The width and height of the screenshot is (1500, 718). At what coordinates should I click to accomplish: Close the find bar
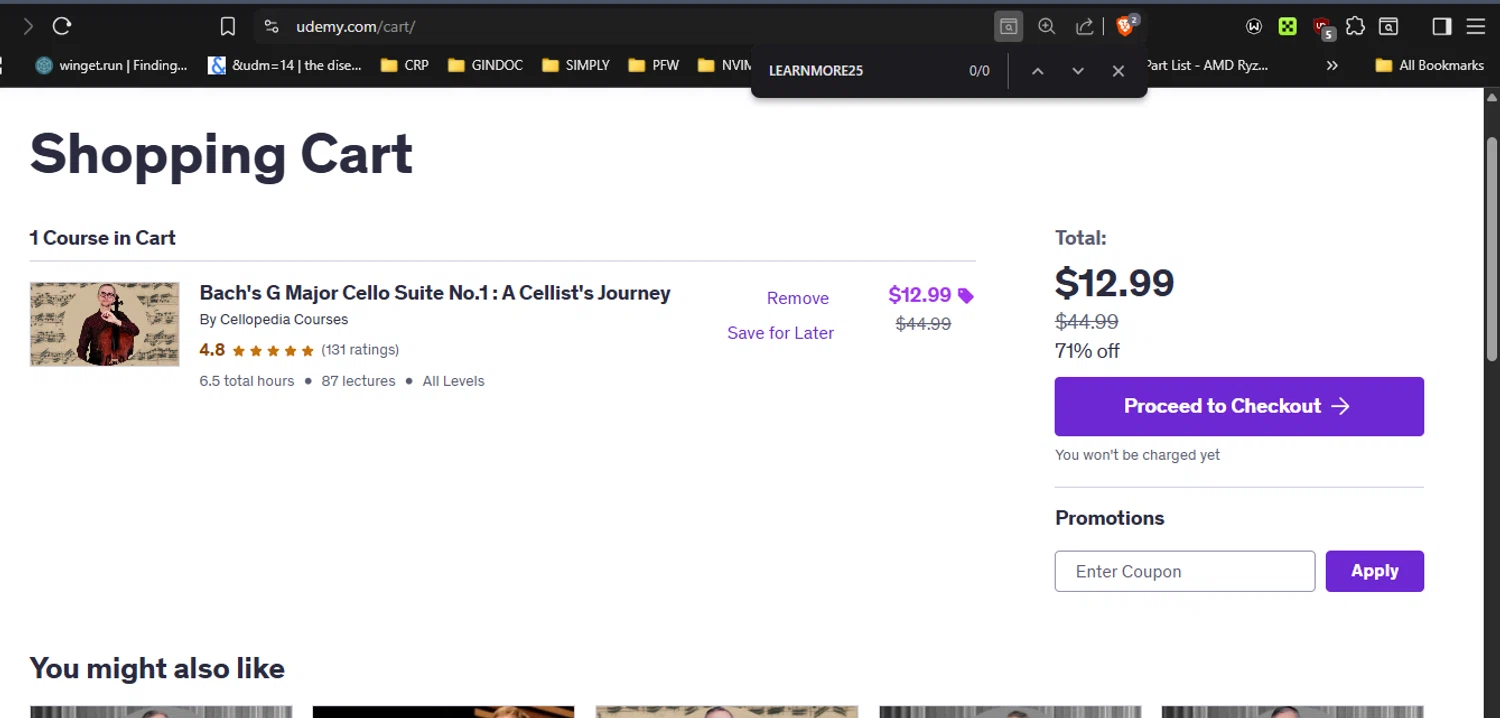click(1118, 71)
